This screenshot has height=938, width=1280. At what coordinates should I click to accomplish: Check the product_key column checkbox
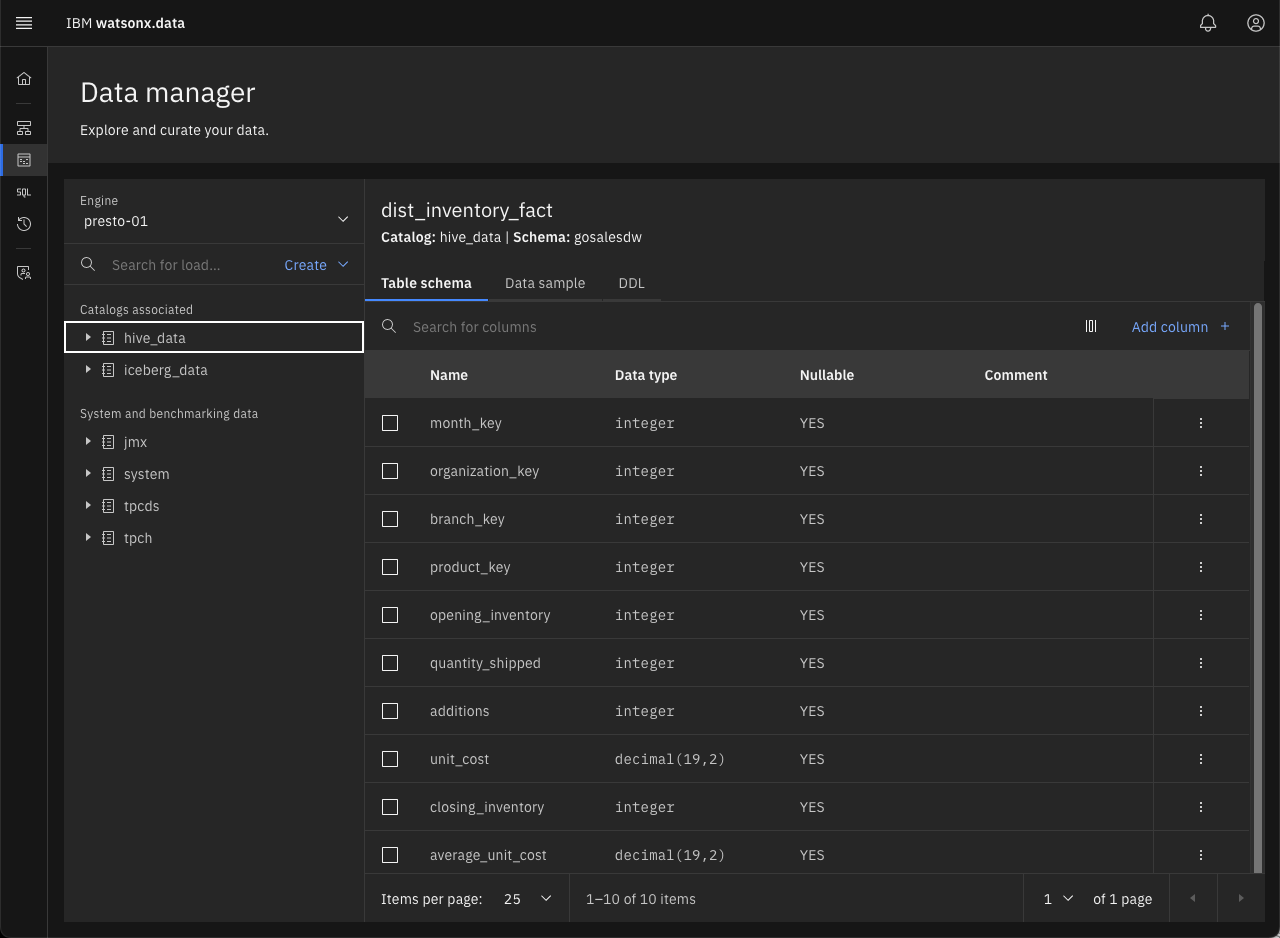(390, 567)
